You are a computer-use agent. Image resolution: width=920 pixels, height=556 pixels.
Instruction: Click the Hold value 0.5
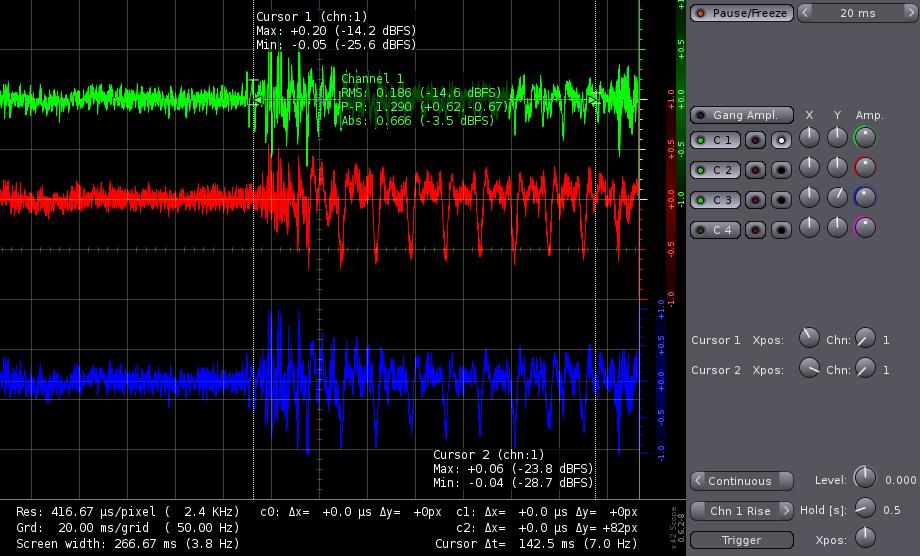coord(892,510)
